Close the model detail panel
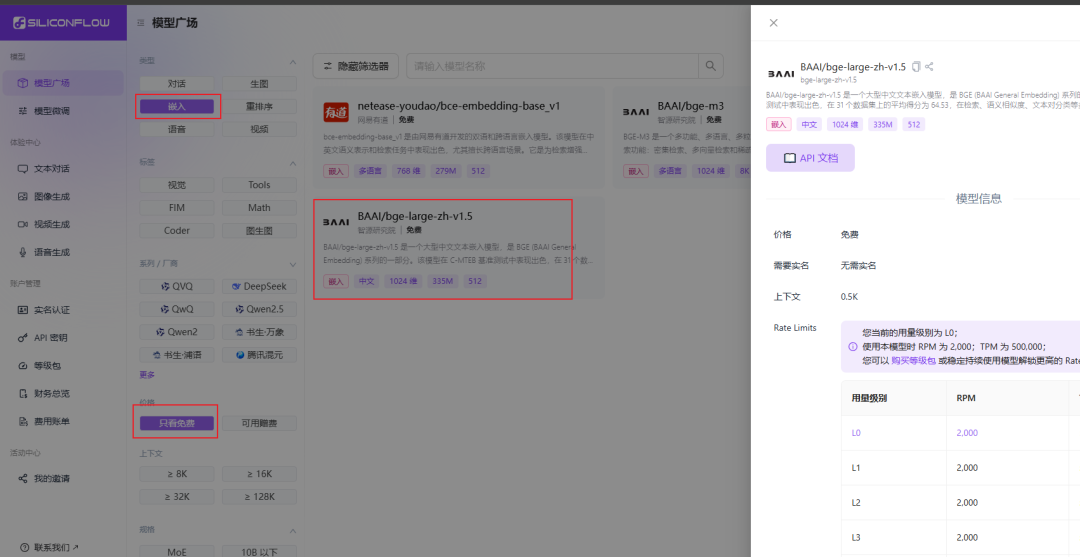 (773, 23)
